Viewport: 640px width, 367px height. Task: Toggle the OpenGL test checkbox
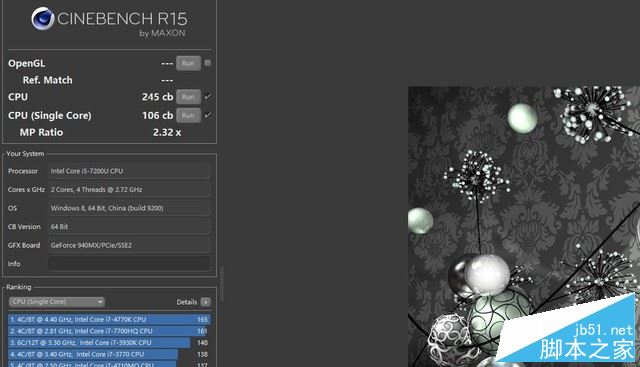coord(208,63)
